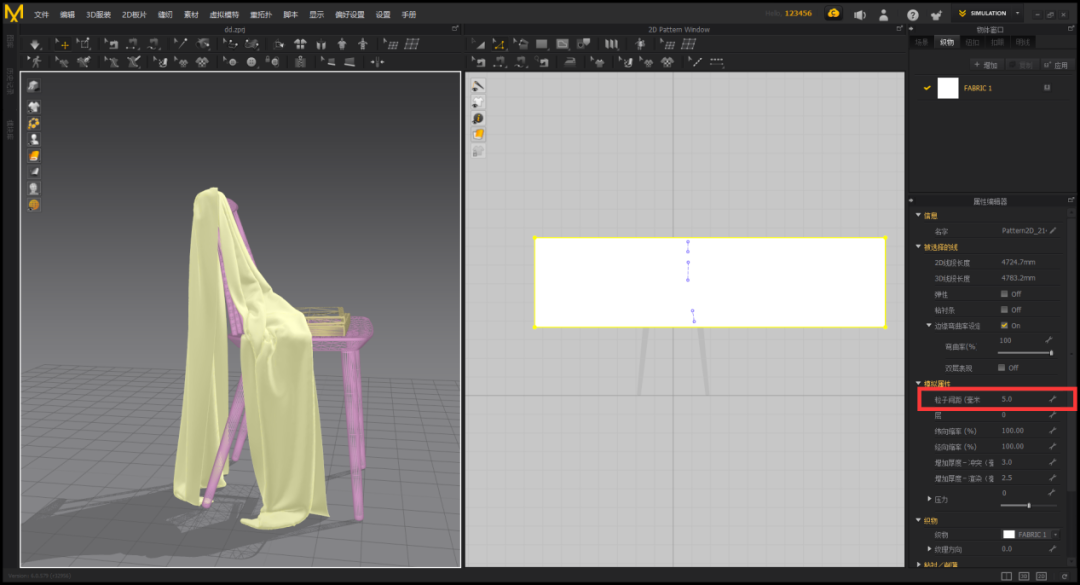Click the Simulate down-arrow icon in 3D toolbar

[36, 45]
